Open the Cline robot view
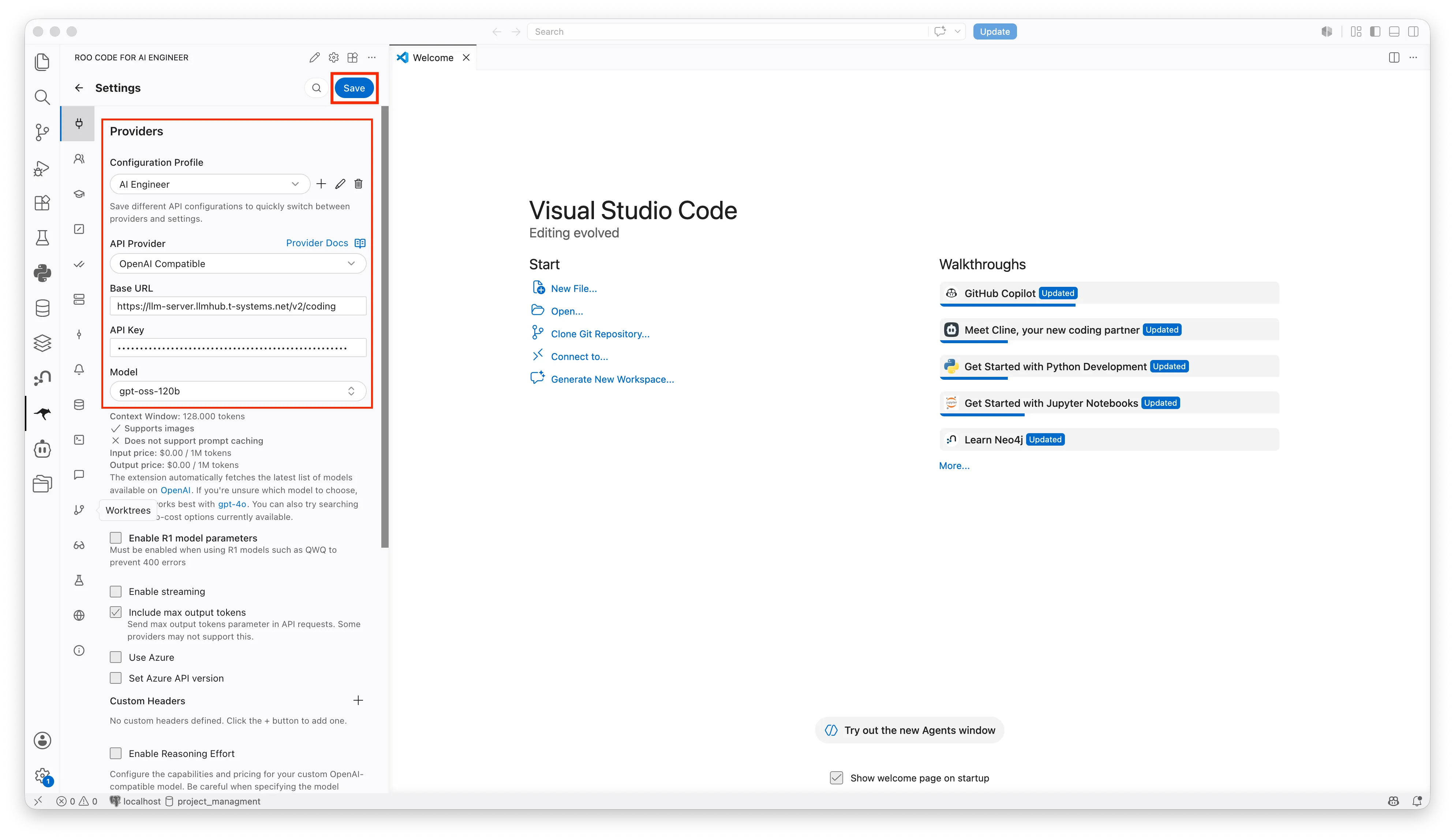Screen dimensions: 1455x840 point(42,448)
